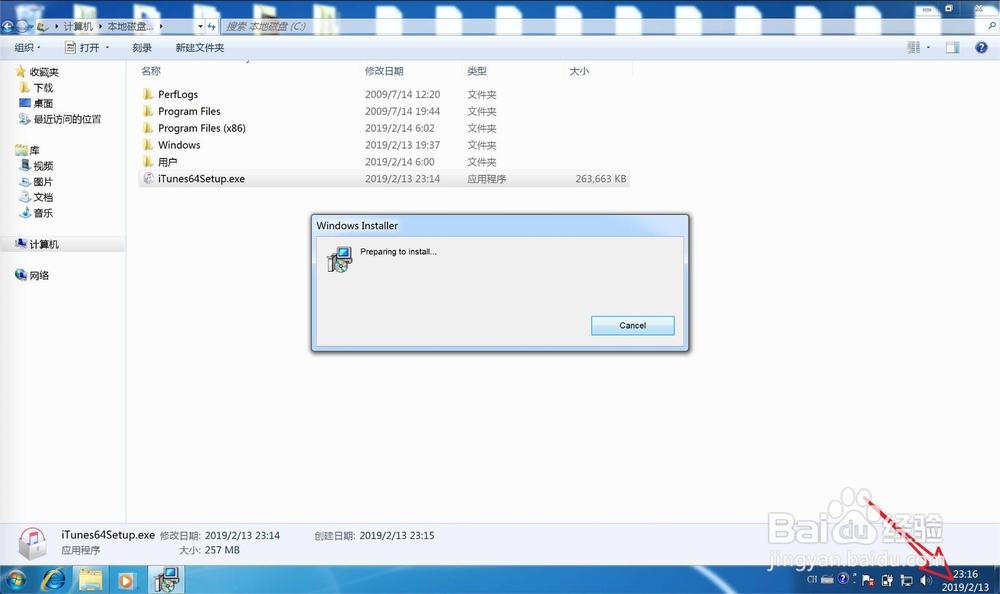Click the language bar help icon
The height and width of the screenshot is (594, 1000).
point(843,579)
